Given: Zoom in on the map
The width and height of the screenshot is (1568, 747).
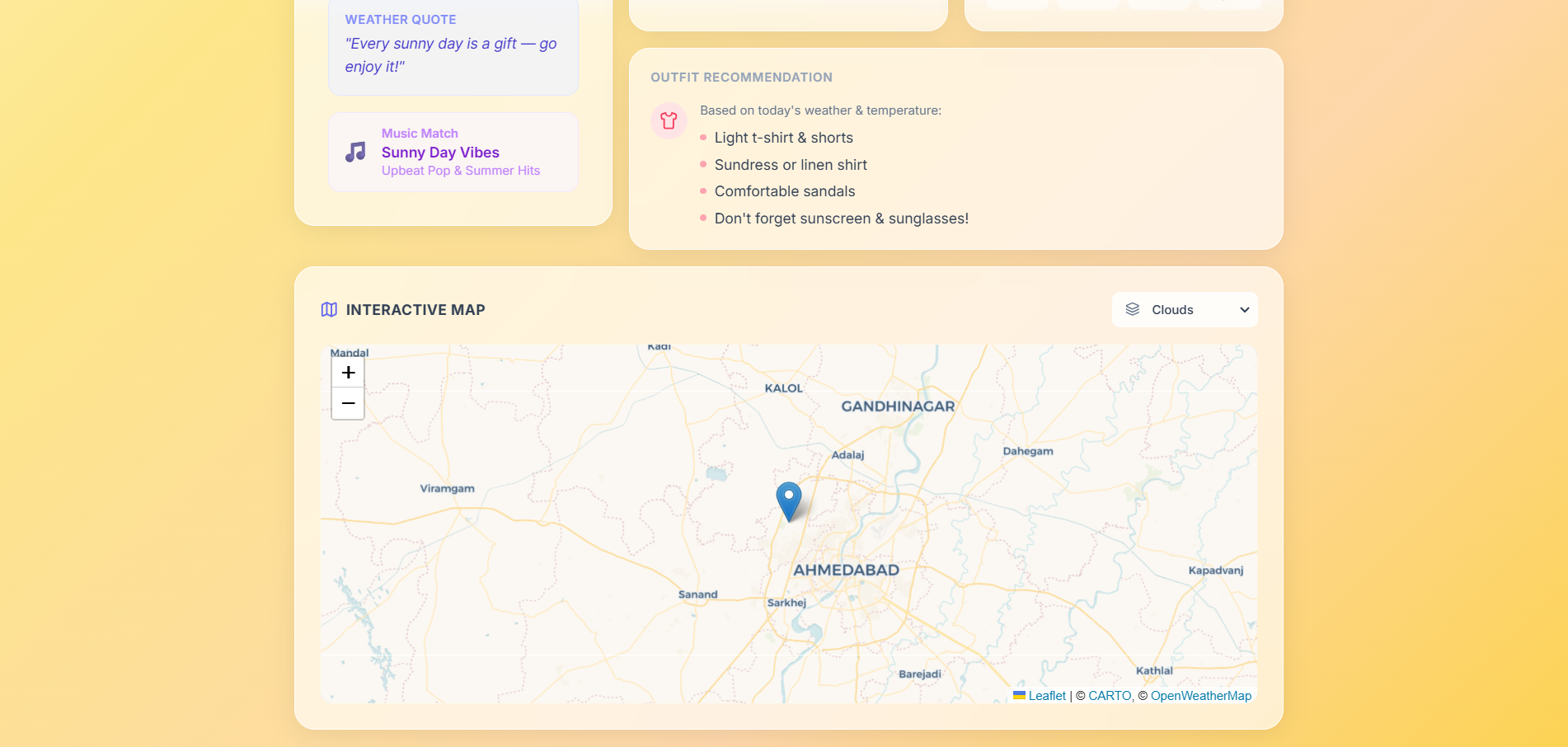Looking at the screenshot, I should [348, 373].
